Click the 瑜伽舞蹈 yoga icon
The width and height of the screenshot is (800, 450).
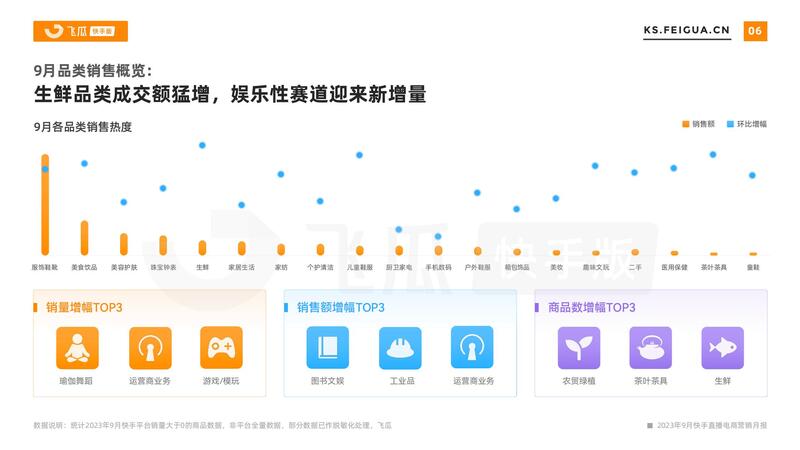click(76, 348)
